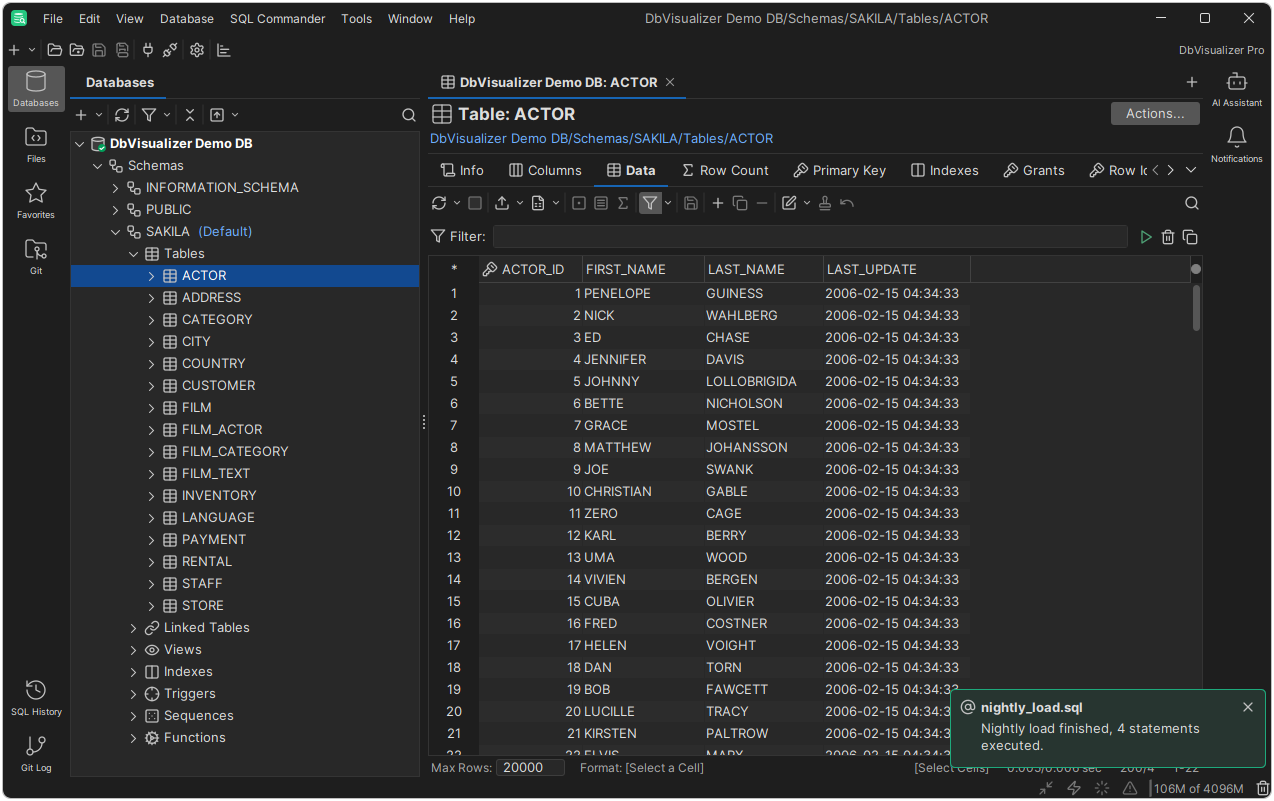The height and width of the screenshot is (801, 1274).
Task: Open the Git Log panel
Action: (36, 754)
